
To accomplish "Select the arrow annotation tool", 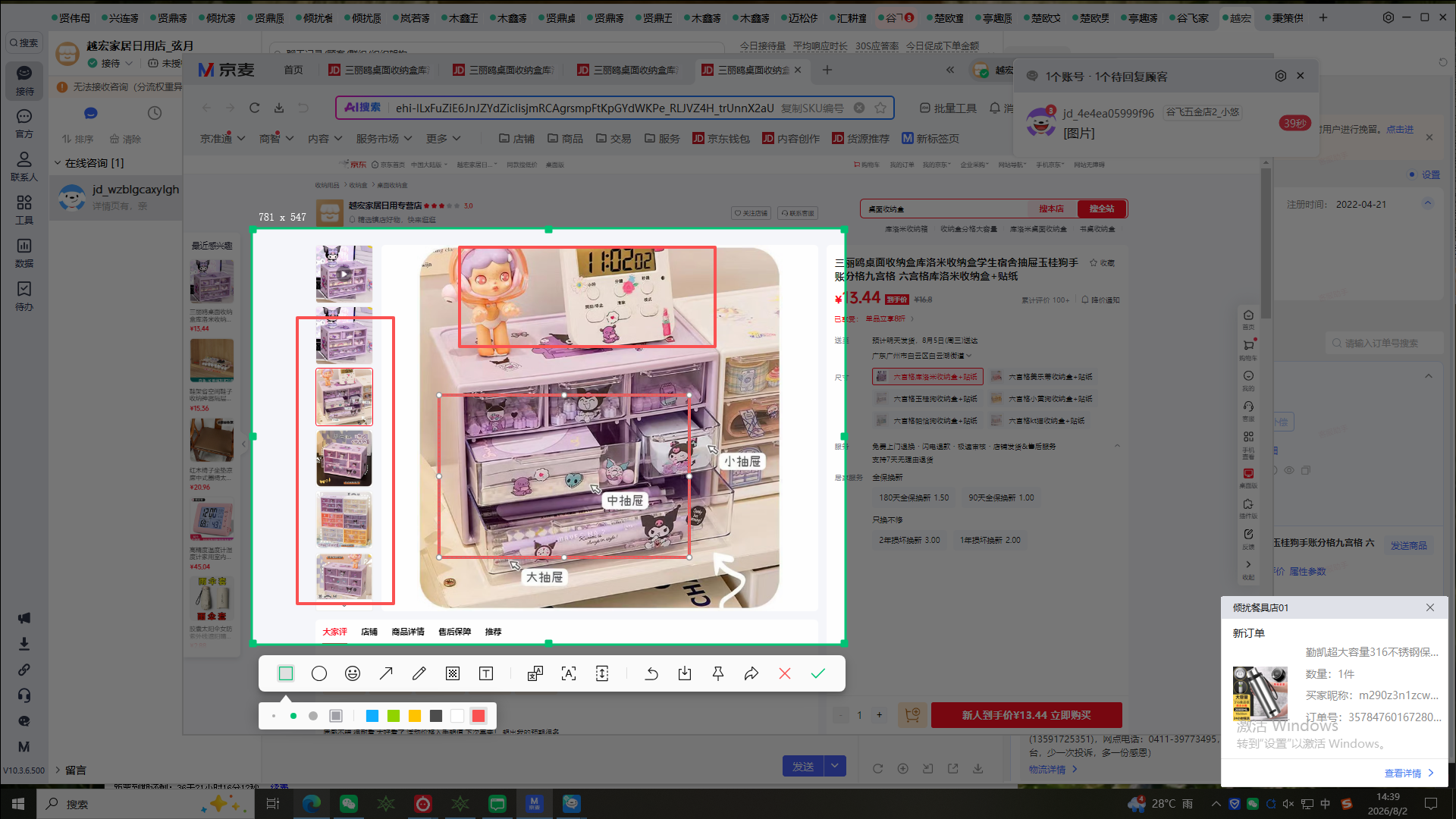I will coord(386,673).
